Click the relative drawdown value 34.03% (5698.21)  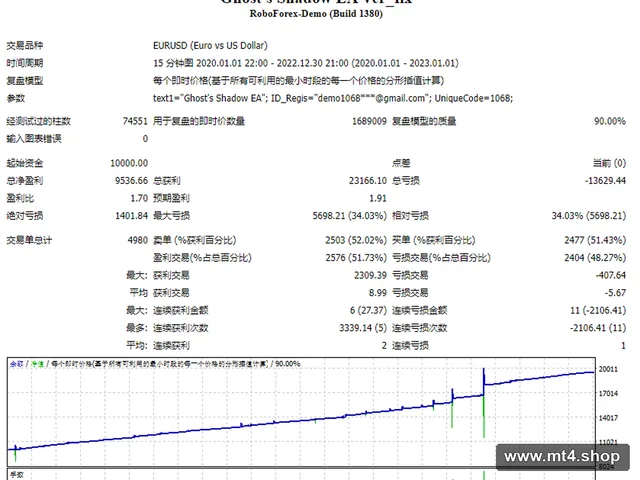click(x=589, y=216)
